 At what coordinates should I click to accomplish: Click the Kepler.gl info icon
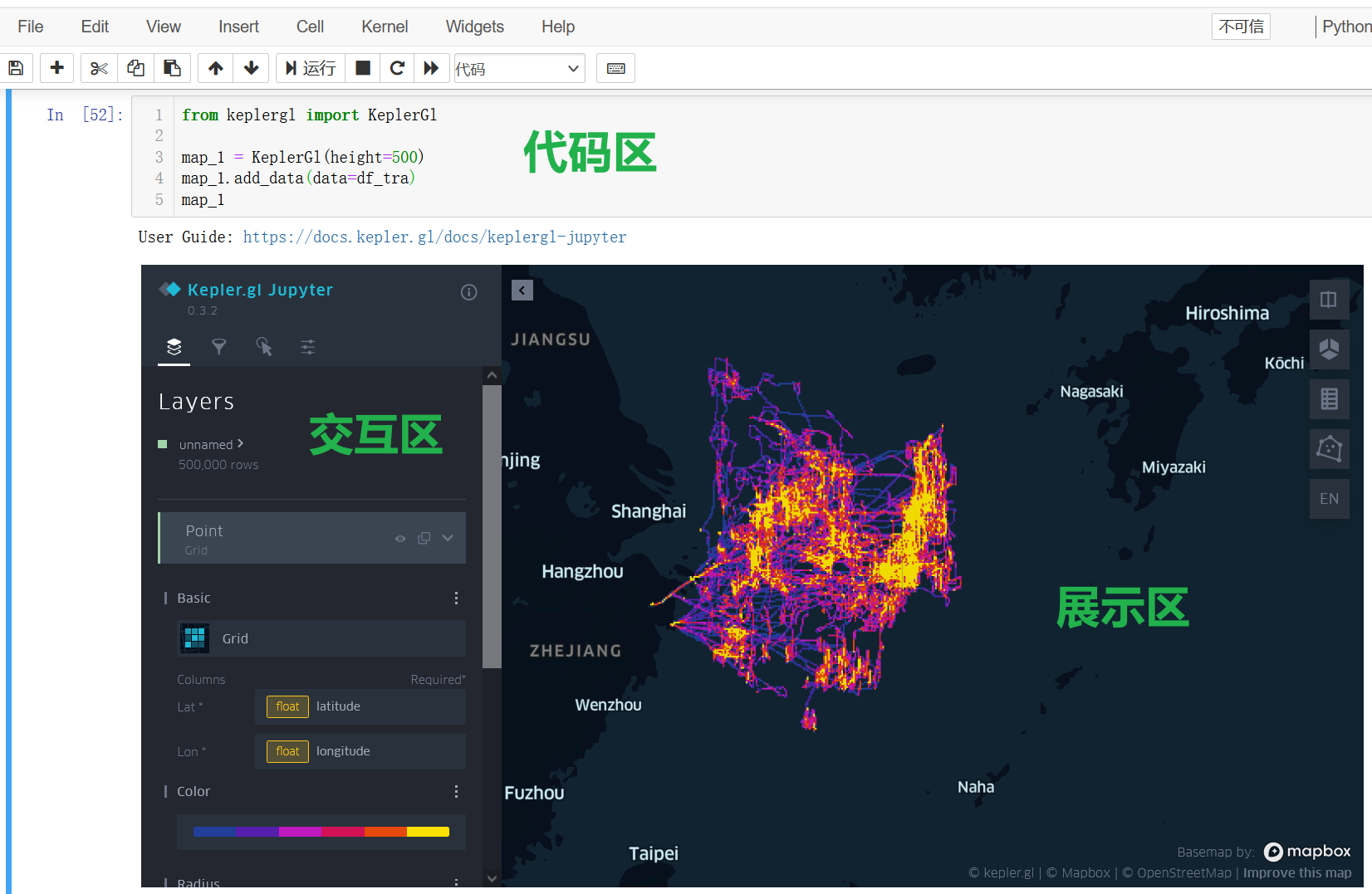468,292
